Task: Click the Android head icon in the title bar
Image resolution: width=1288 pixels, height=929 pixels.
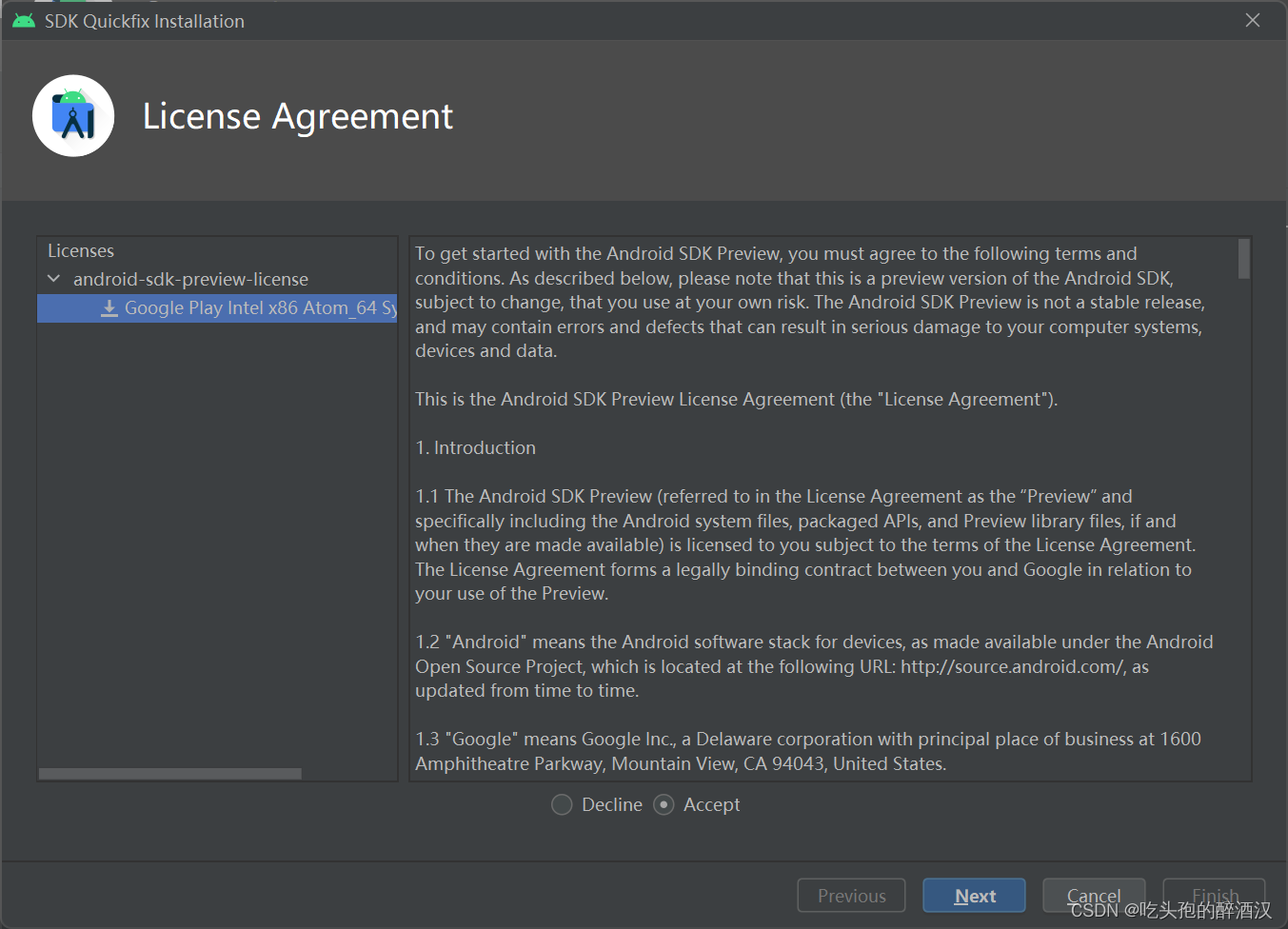Action: 24,21
